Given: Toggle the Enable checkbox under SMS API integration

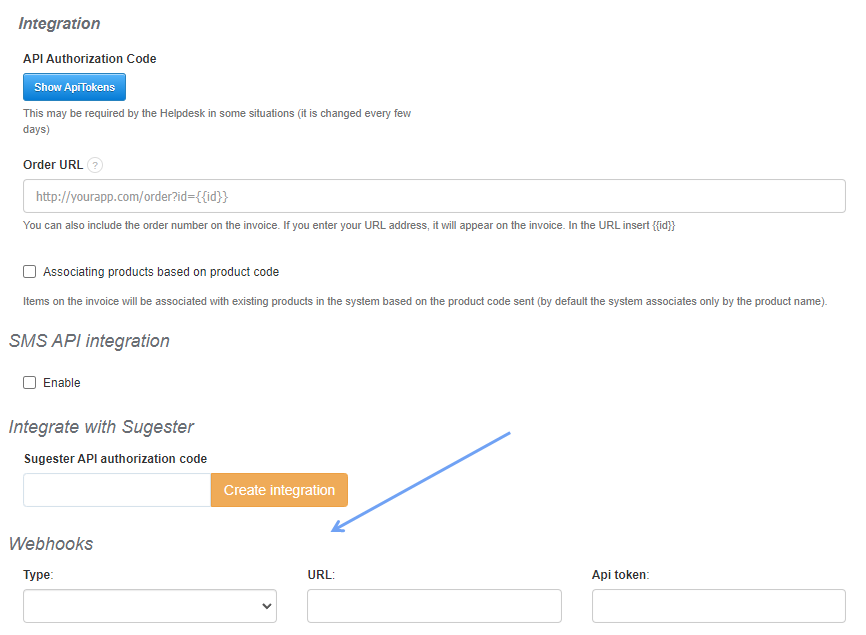Looking at the screenshot, I should click(29, 382).
